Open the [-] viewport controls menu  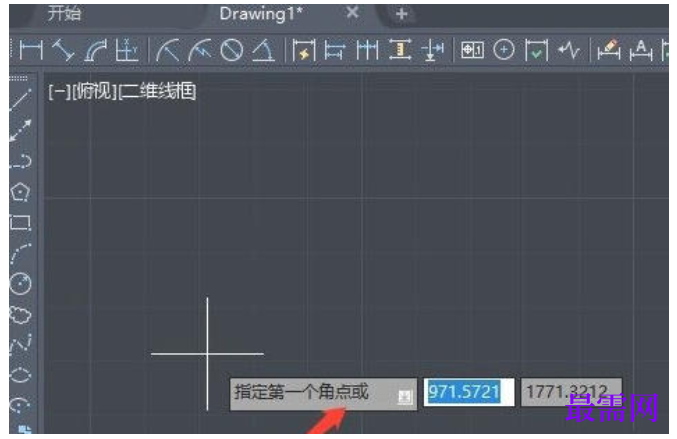[58, 92]
